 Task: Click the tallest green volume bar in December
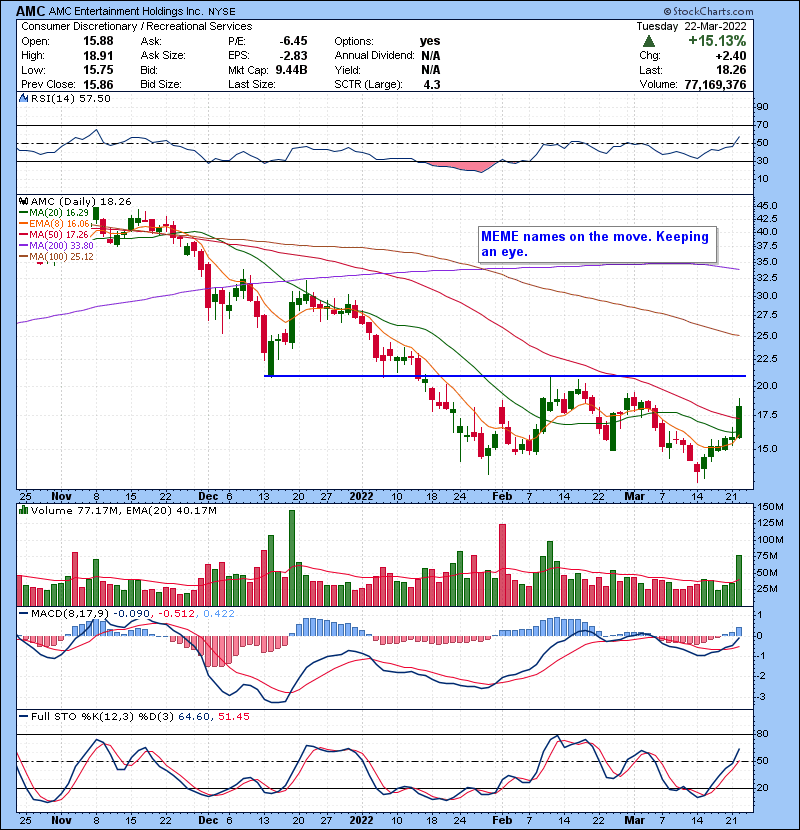[x=292, y=558]
